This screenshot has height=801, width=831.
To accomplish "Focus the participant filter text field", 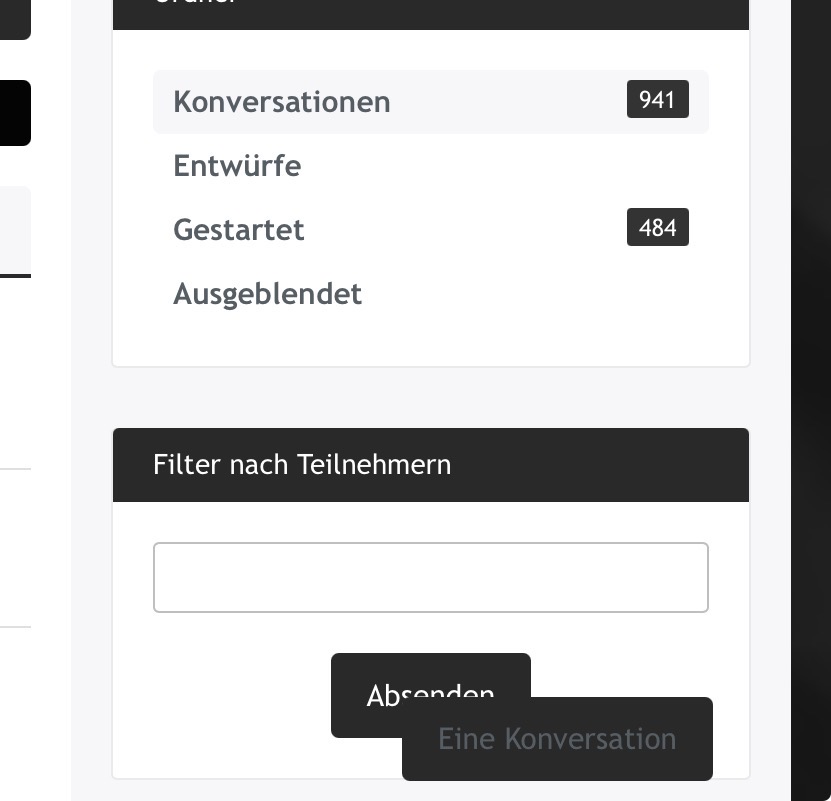I will (430, 578).
